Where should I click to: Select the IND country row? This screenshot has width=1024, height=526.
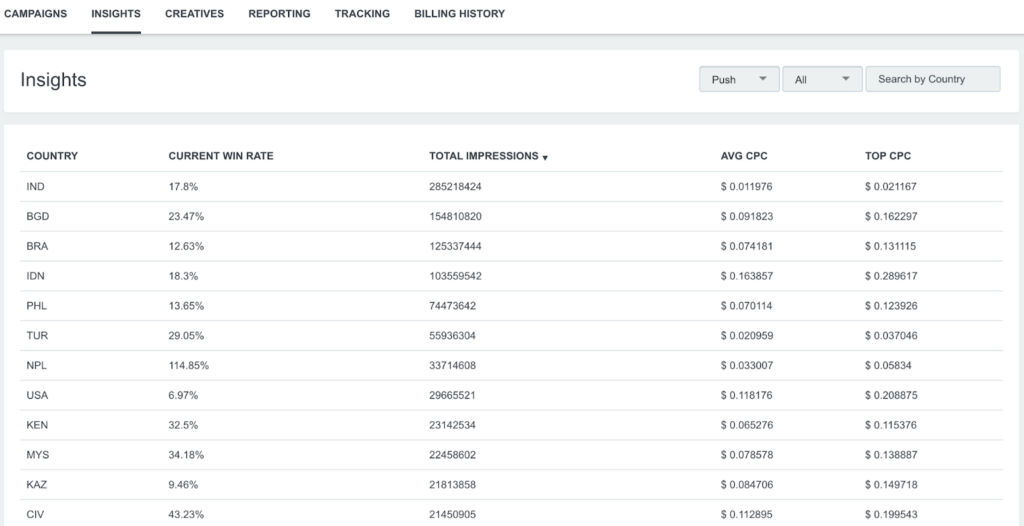coord(36,187)
